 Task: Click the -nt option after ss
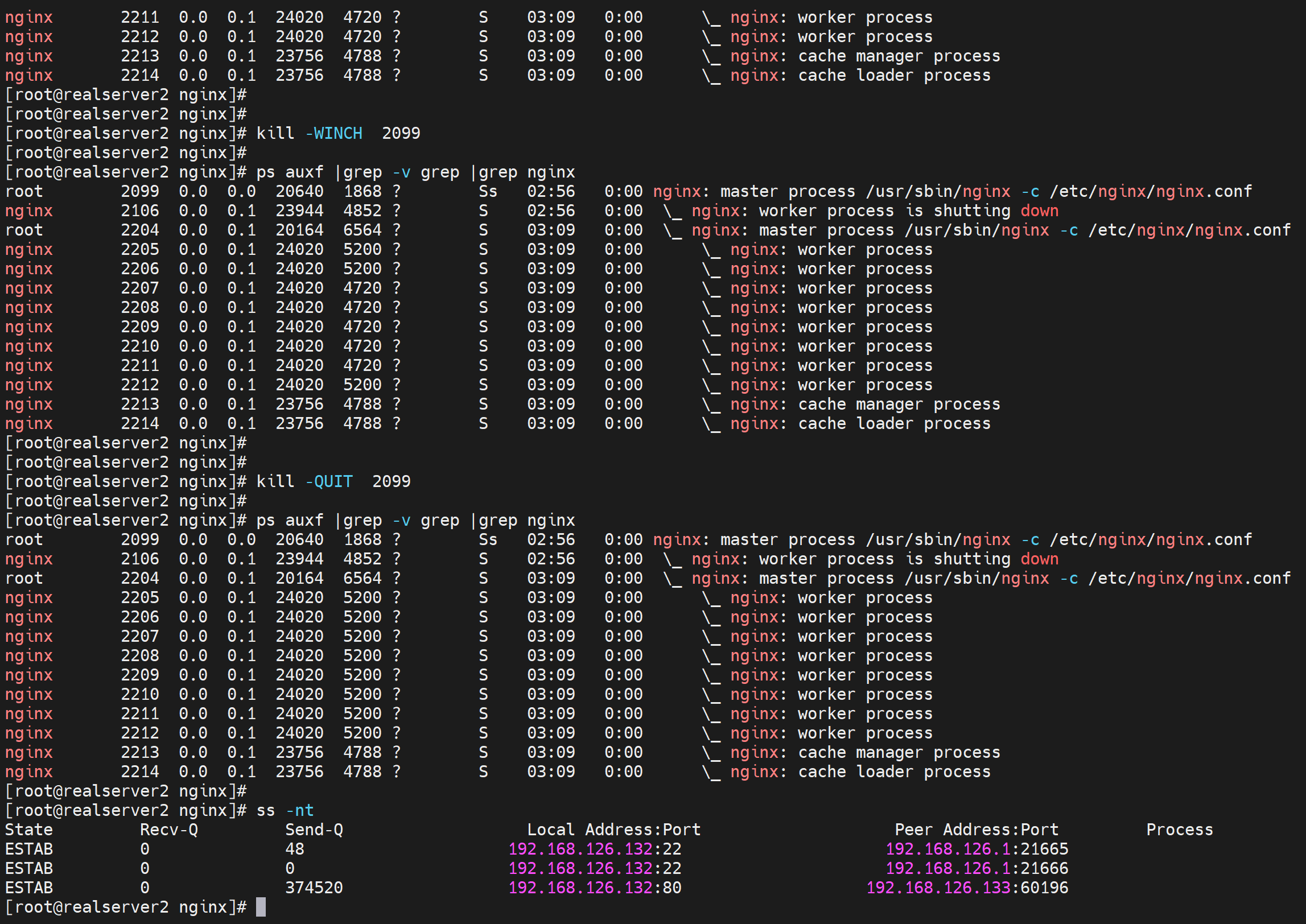click(299, 810)
